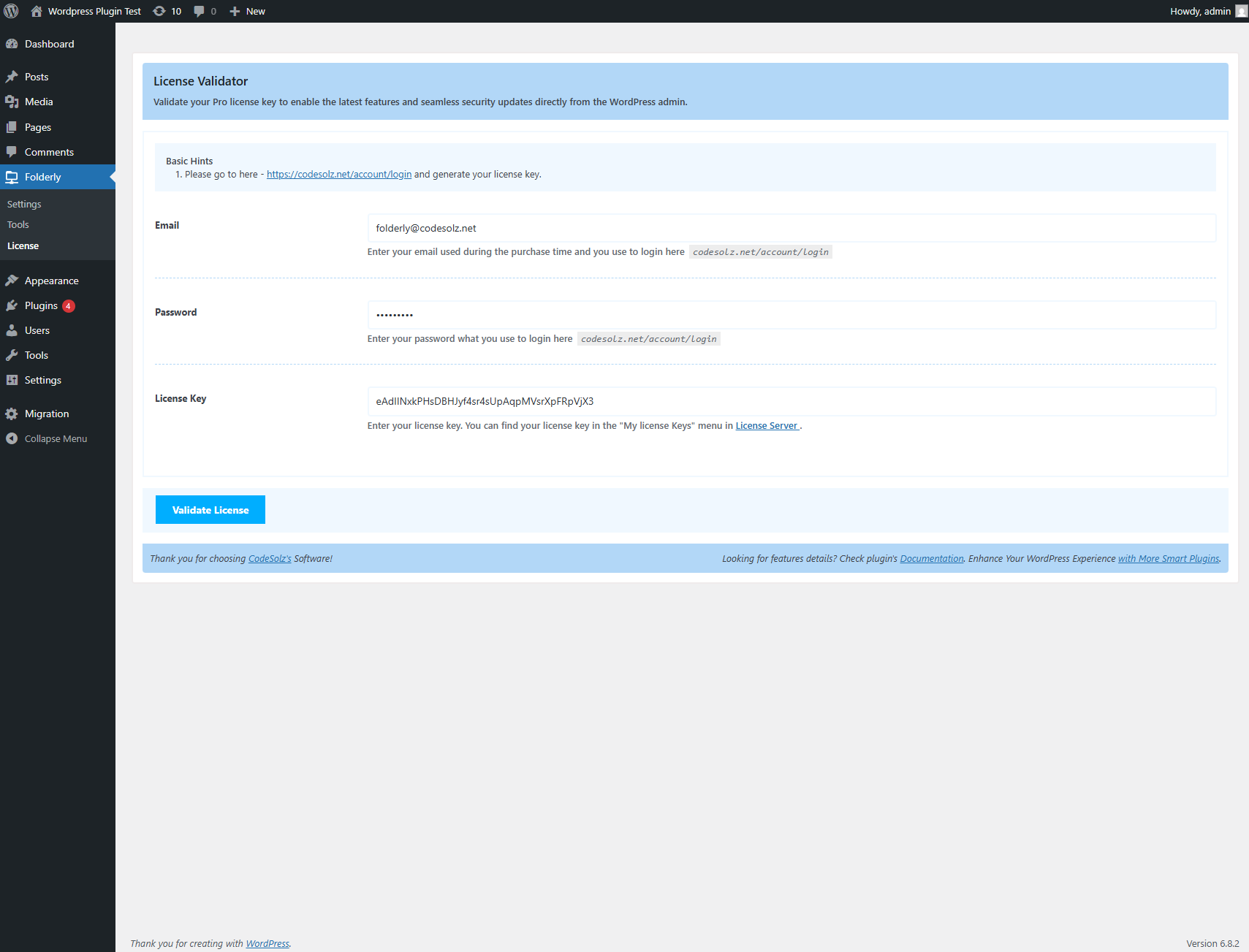The height and width of the screenshot is (952, 1249).
Task: Follow the License Server link
Action: (767, 425)
